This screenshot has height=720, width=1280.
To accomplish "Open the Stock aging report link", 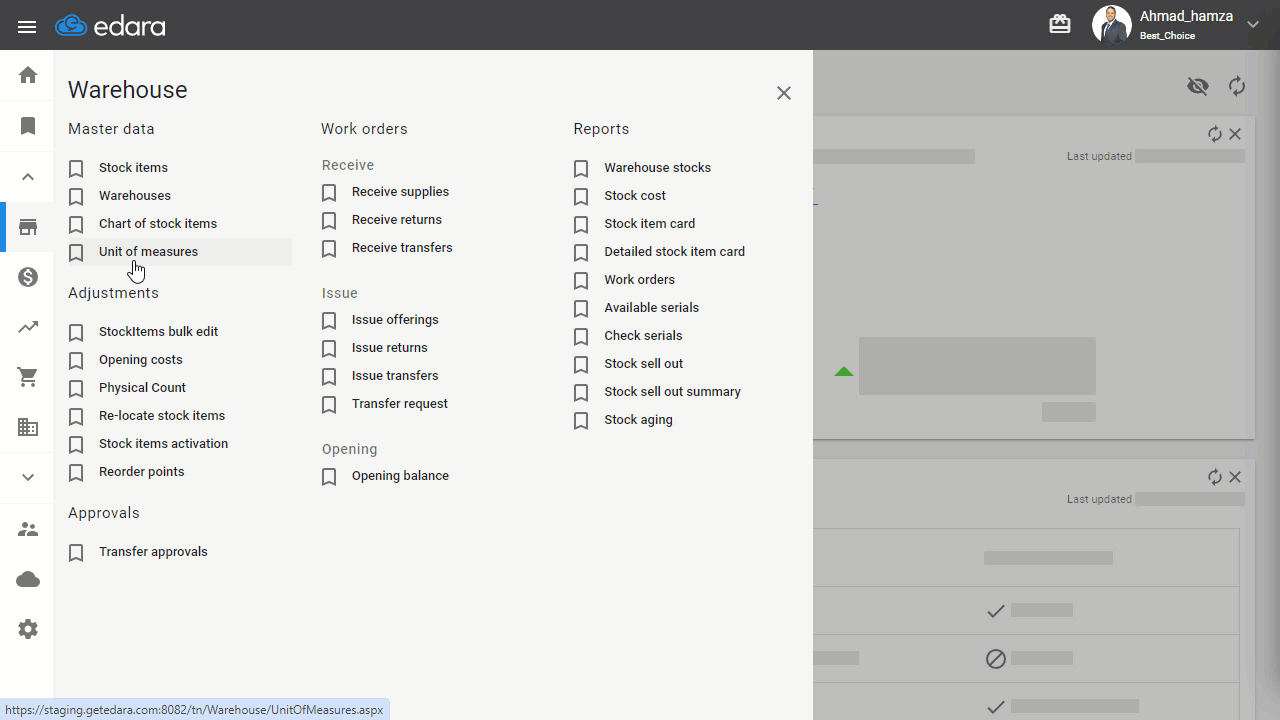I will [x=638, y=420].
